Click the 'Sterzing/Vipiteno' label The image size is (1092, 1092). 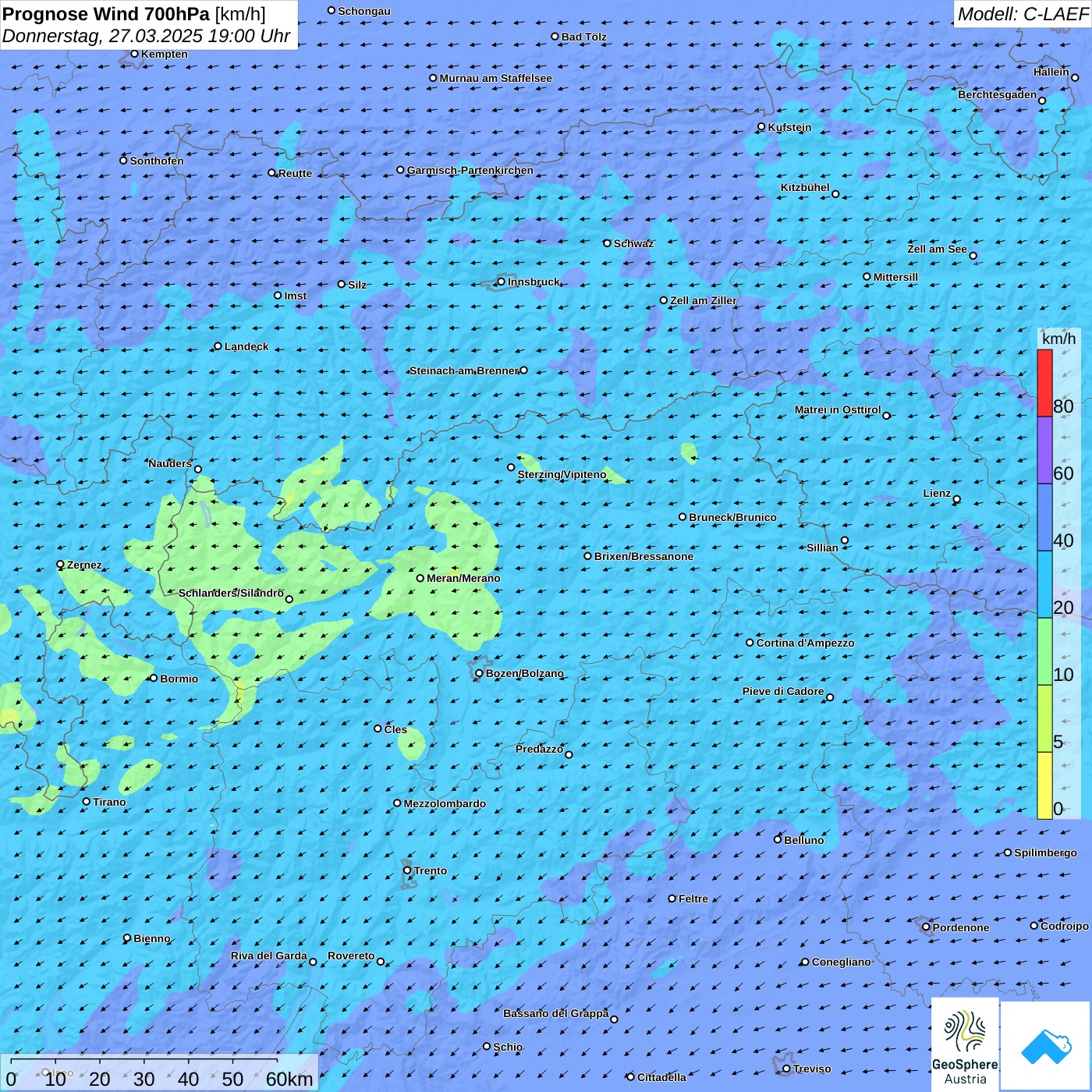tap(562, 474)
